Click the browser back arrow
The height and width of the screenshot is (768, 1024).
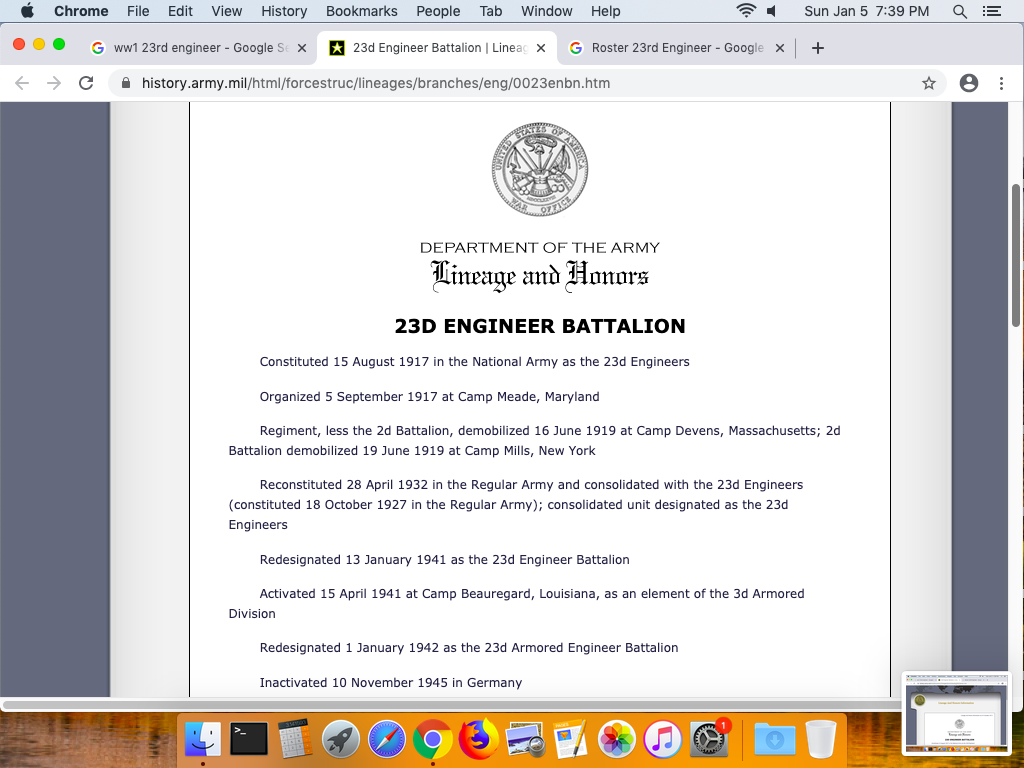tap(22, 84)
